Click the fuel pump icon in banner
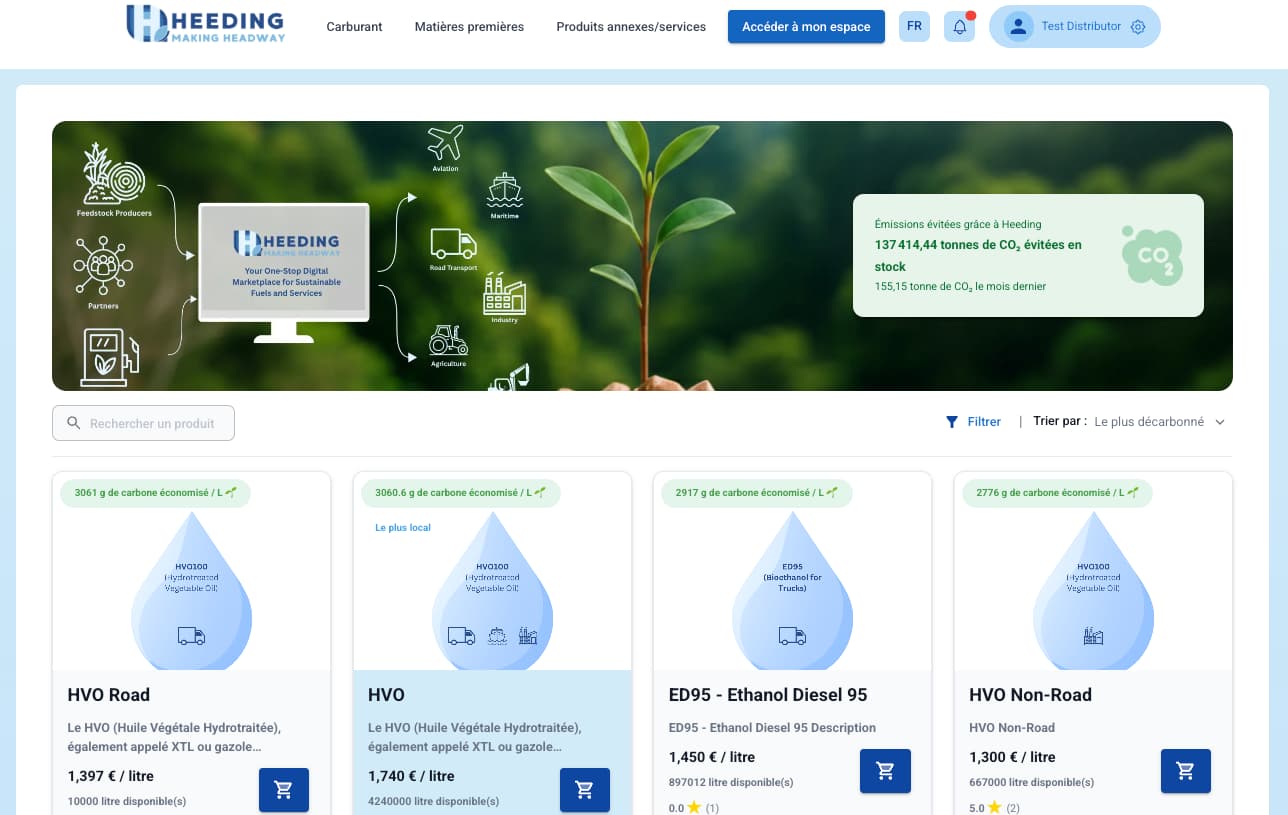This screenshot has width=1288, height=815. 110,357
